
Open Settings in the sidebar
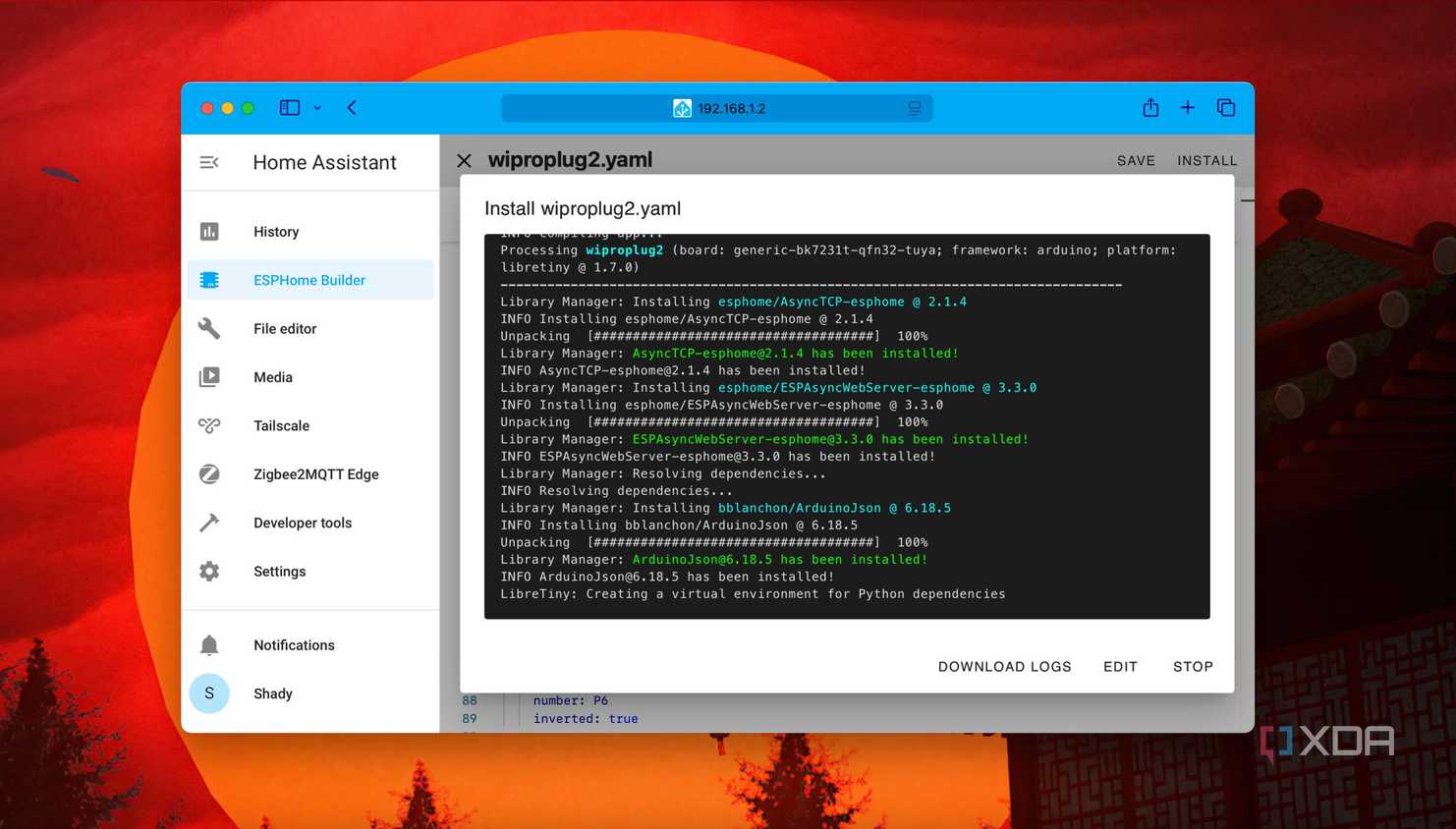tap(310, 572)
